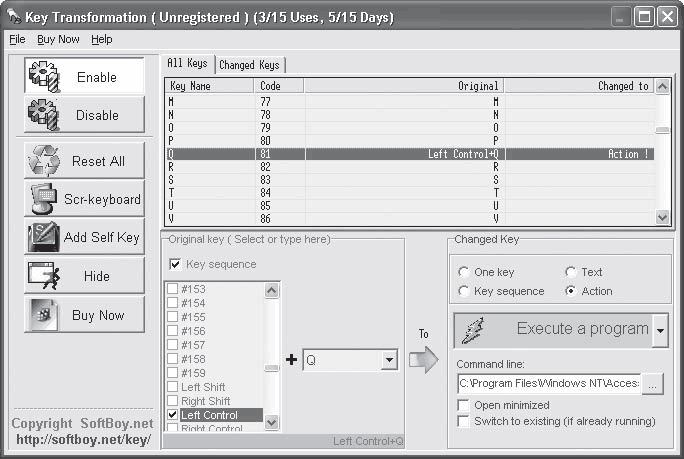Open the Execute a program action dropdown
684x459 pixels.
[x=660, y=331]
